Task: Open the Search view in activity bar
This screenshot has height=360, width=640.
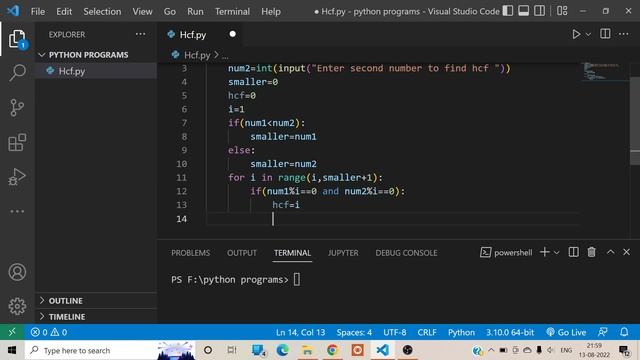Action: tap(17, 73)
